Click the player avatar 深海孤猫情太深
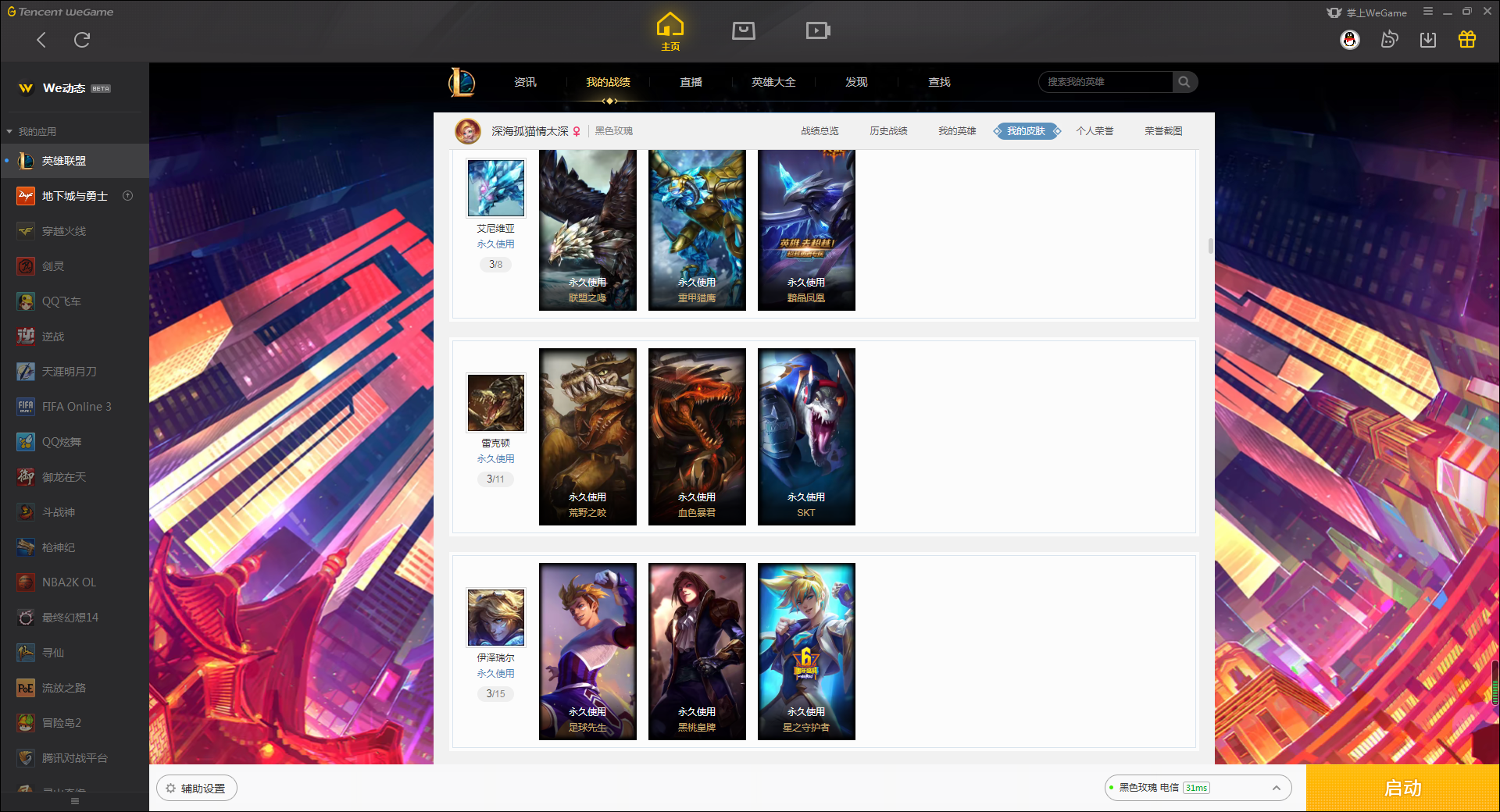Image resolution: width=1500 pixels, height=812 pixels. point(468,131)
